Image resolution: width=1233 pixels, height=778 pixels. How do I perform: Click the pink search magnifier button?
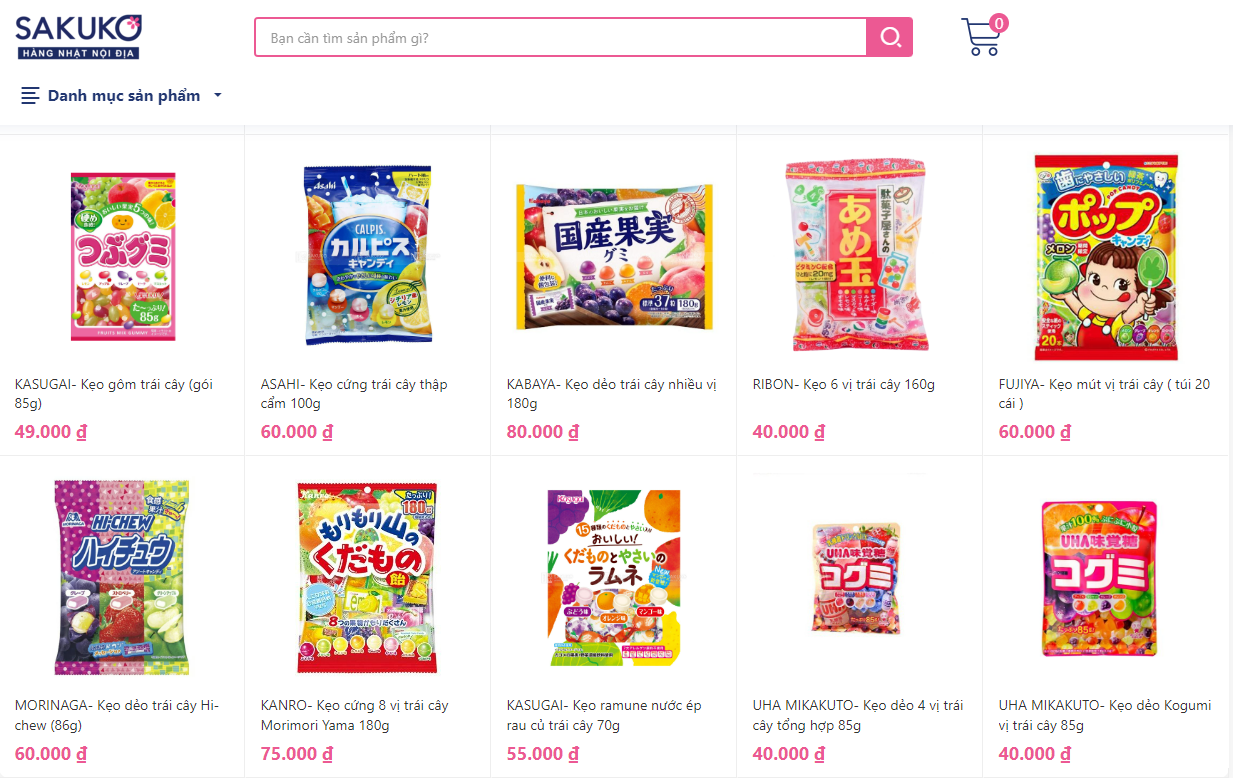[889, 37]
